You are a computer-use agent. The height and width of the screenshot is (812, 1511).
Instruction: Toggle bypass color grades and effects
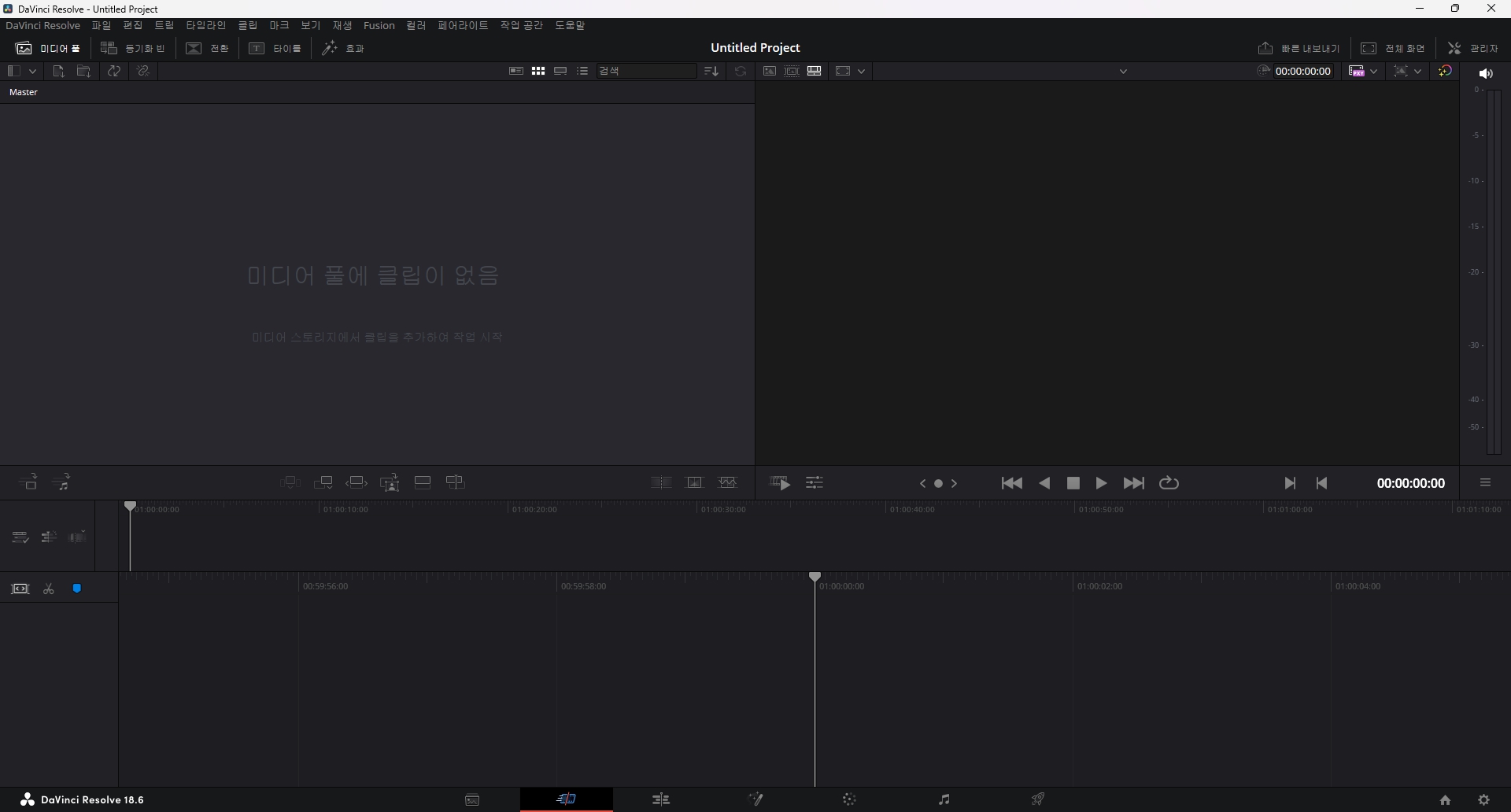[1445, 71]
